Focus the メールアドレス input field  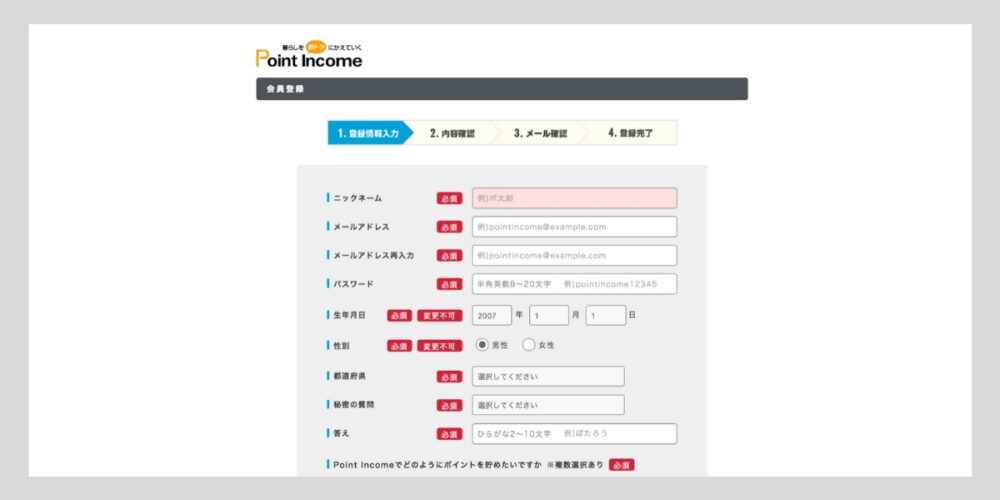(575, 226)
